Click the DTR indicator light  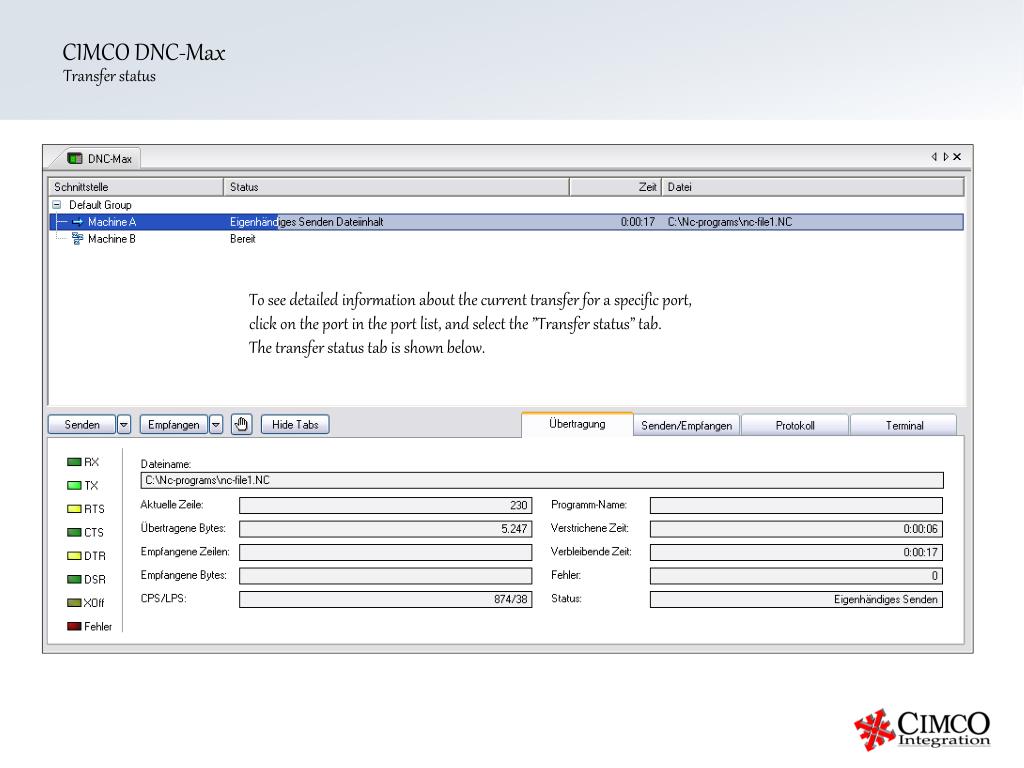coord(74,556)
